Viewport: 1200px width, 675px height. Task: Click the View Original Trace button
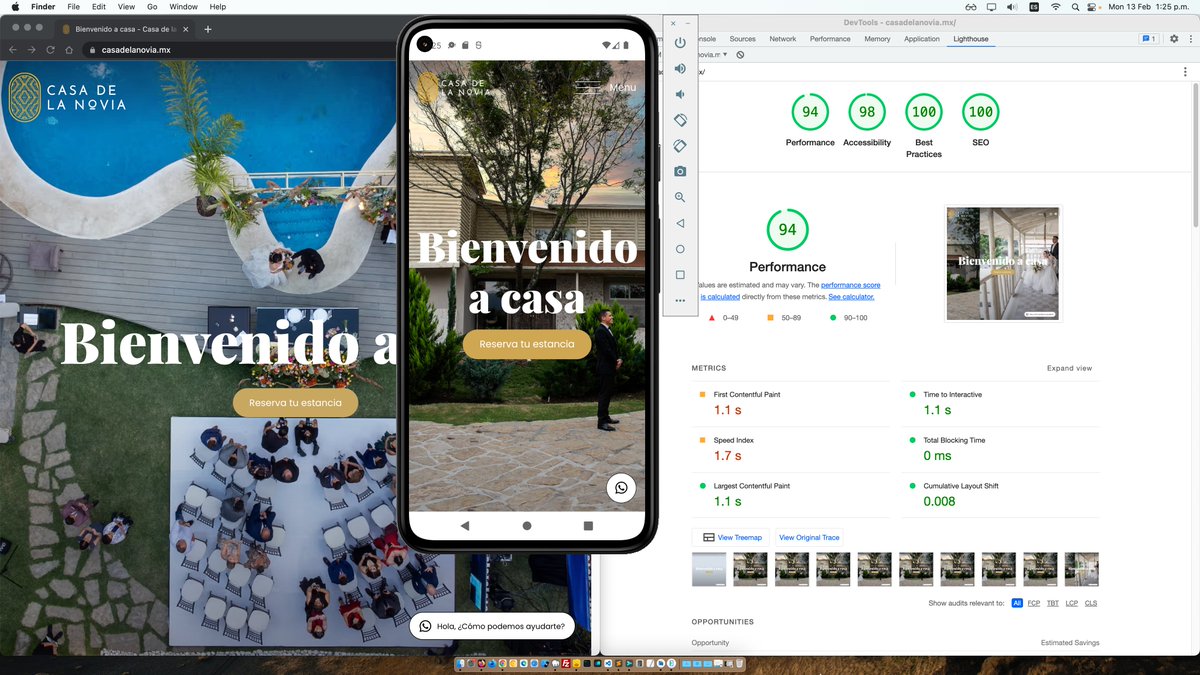point(809,537)
